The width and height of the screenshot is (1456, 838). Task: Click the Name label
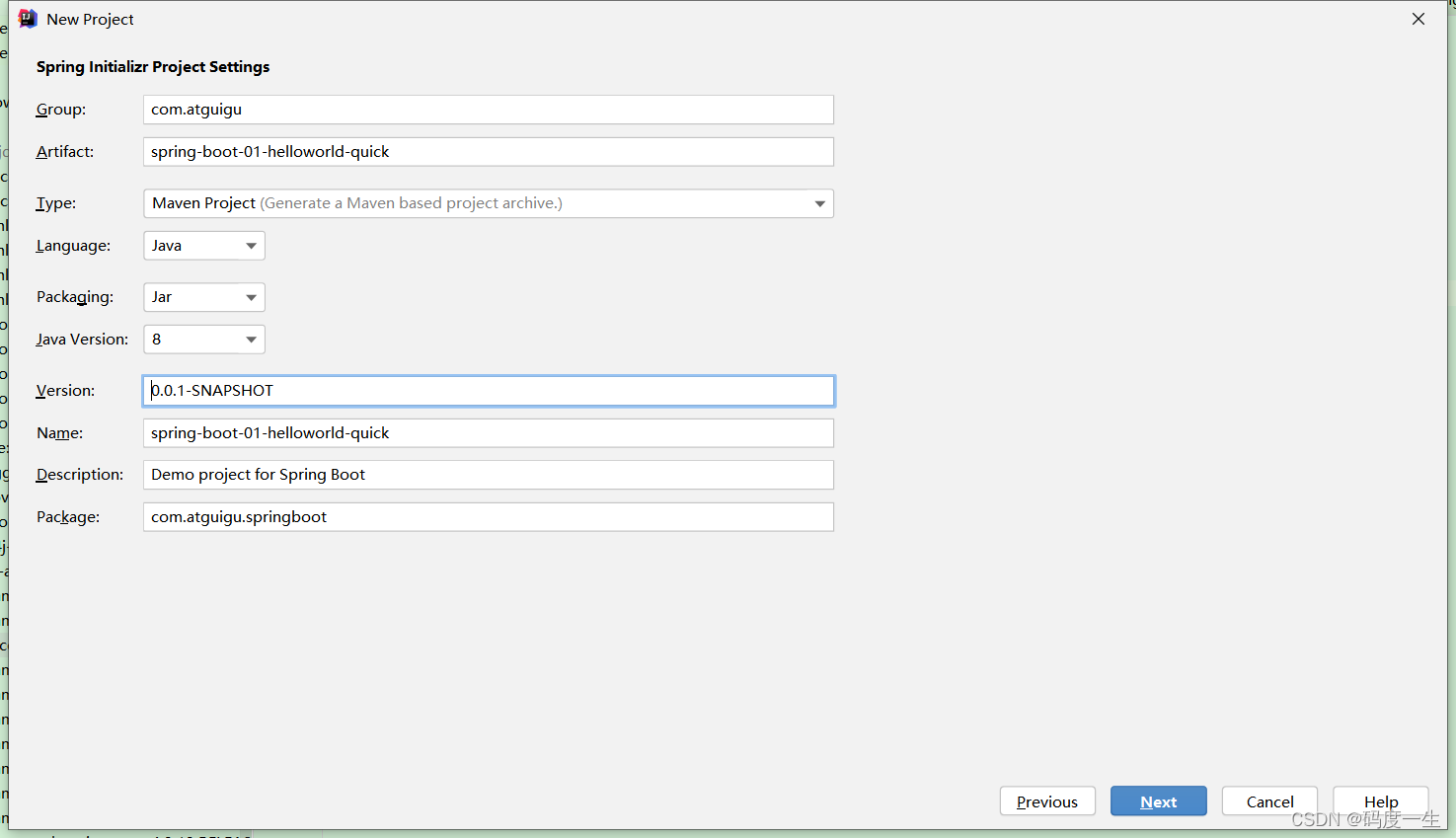[x=59, y=433]
